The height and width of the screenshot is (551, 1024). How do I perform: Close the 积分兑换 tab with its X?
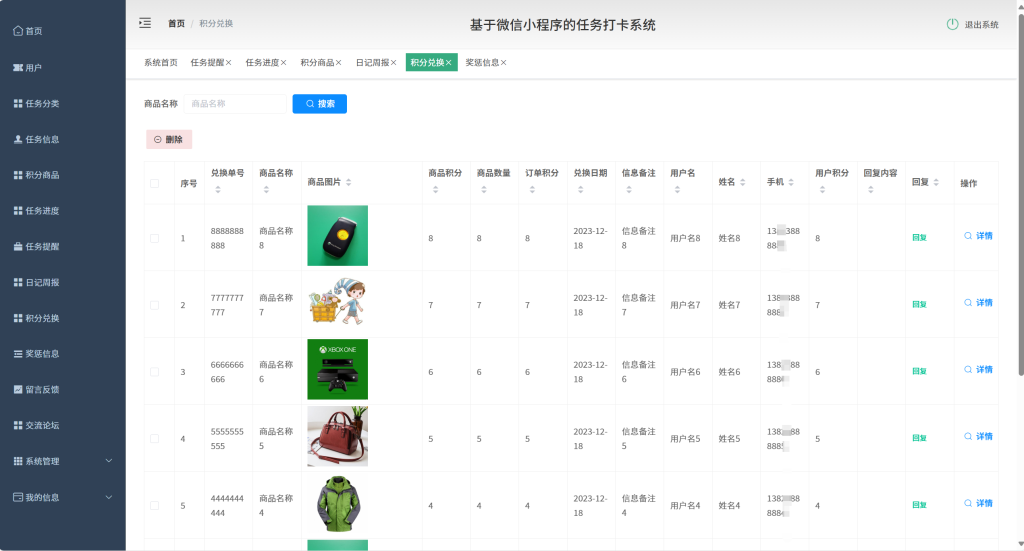pos(449,63)
